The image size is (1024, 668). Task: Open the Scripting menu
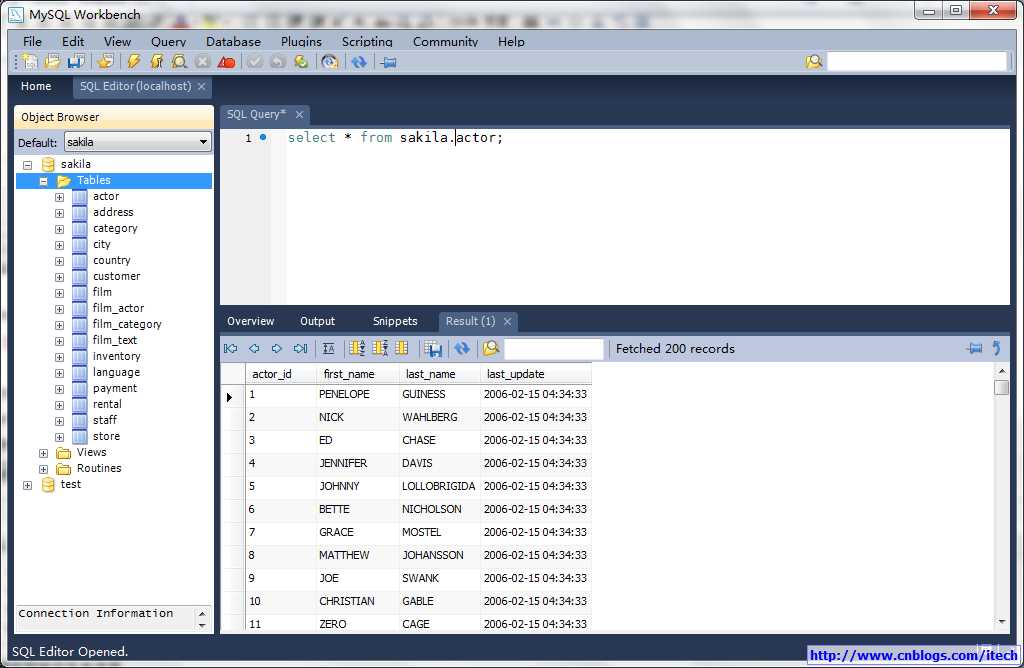coord(367,41)
